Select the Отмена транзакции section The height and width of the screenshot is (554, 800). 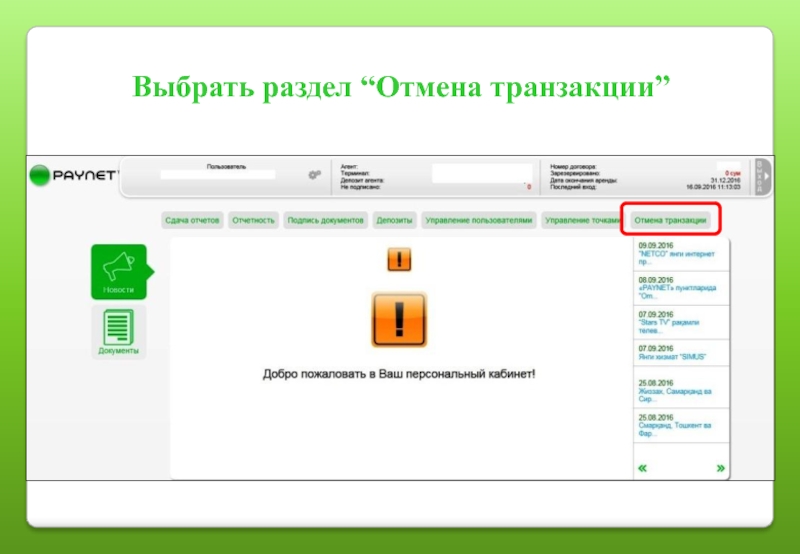670,220
